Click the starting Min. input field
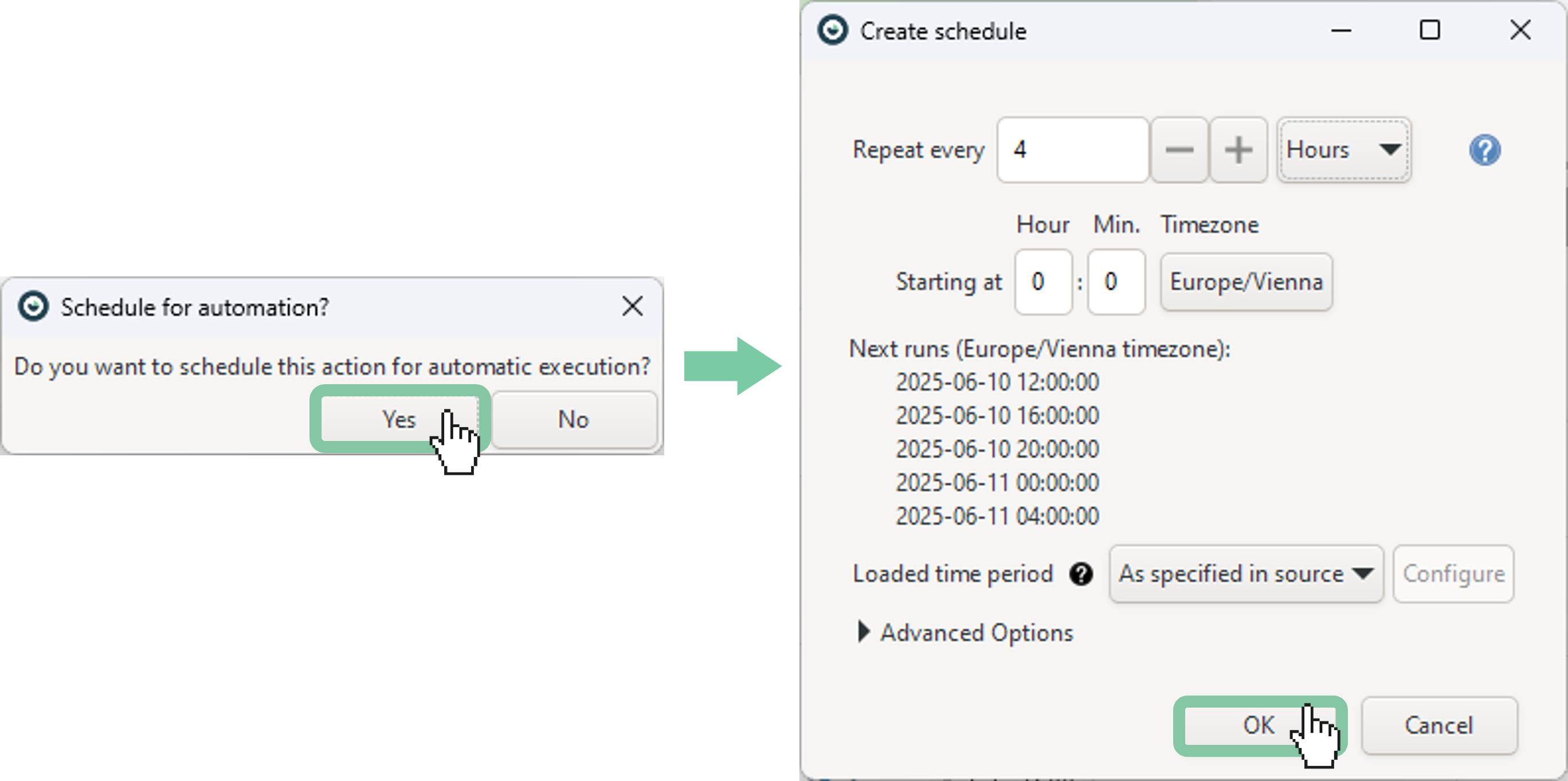This screenshot has height=781, width=1568. (1116, 282)
